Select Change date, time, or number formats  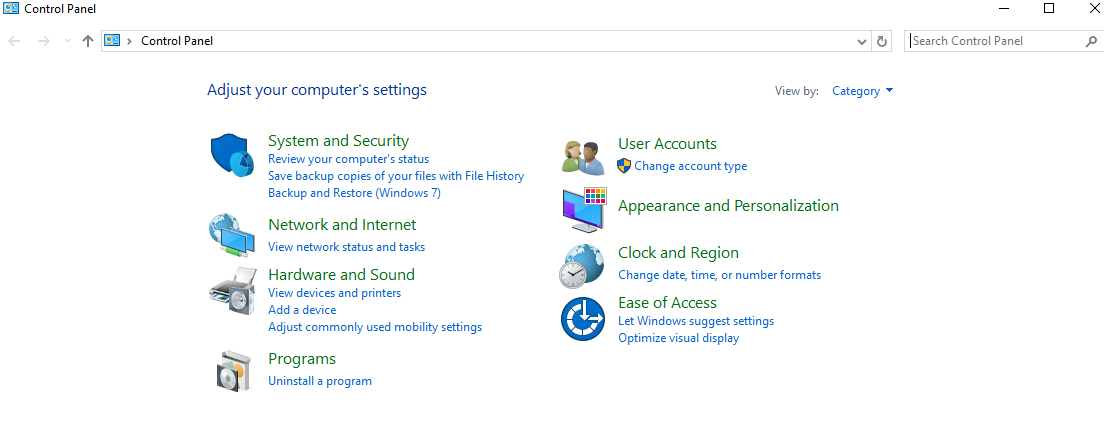pos(720,275)
